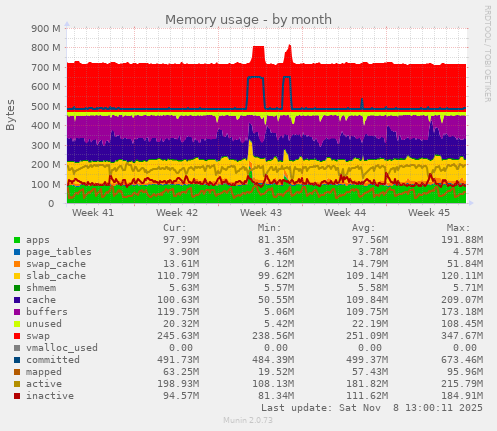Image resolution: width=497 pixels, height=431 pixels.
Task: Click the 'page_tables' legend label
Action: tap(59, 252)
